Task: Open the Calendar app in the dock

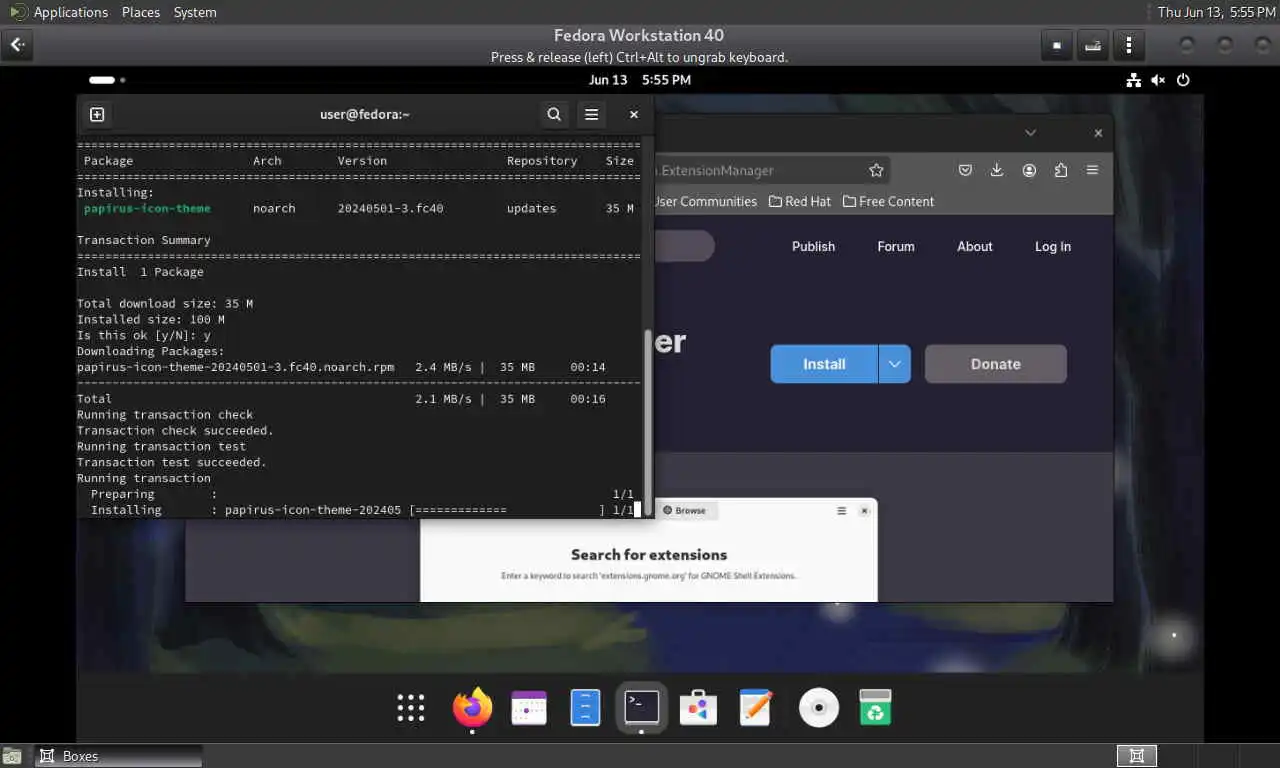Action: [x=529, y=707]
